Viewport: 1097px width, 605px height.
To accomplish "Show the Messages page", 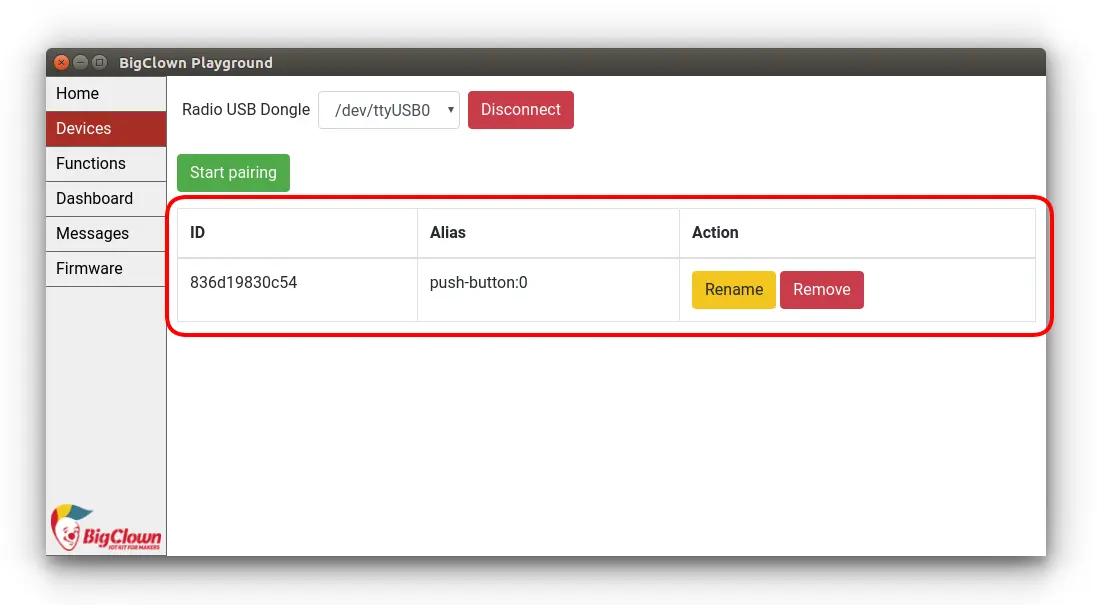I will (106, 234).
